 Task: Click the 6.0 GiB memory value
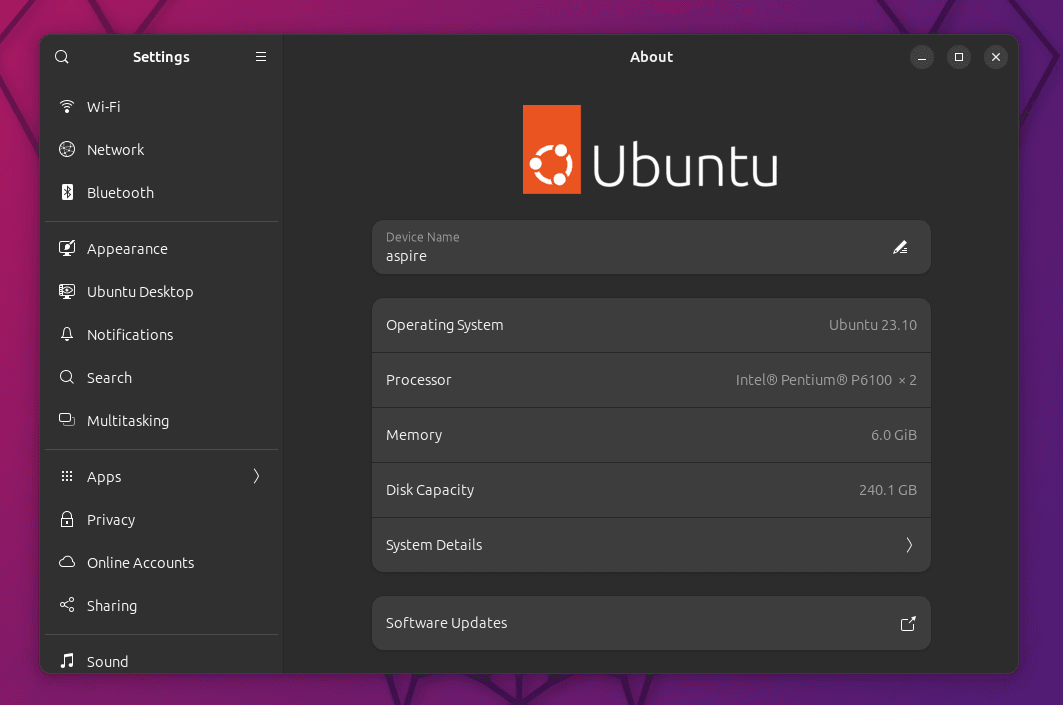point(894,435)
